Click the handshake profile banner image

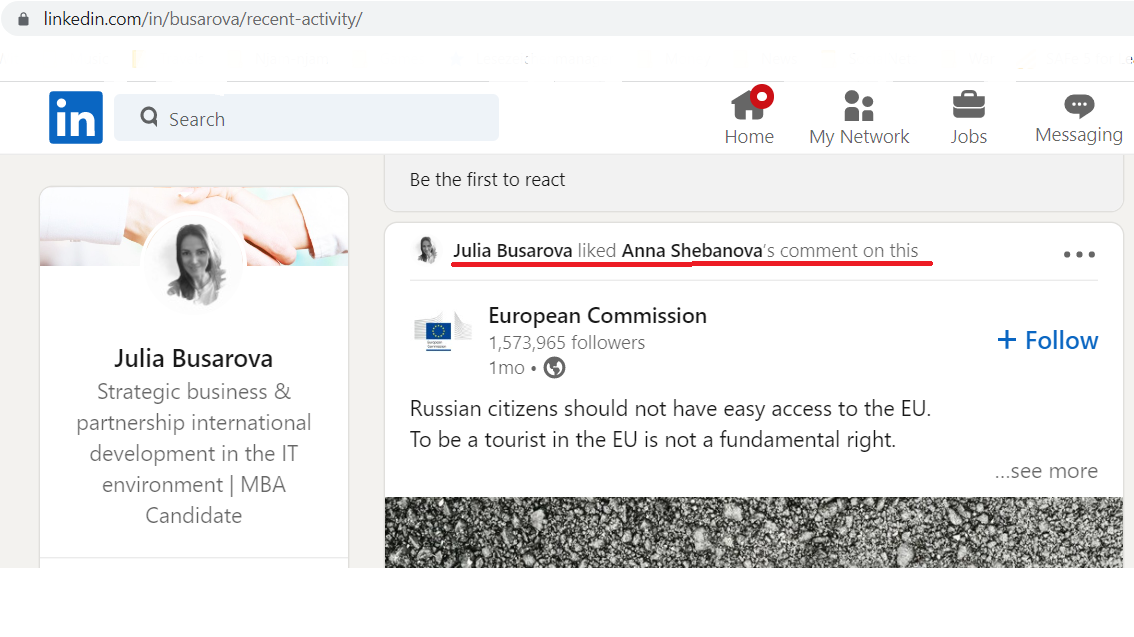click(194, 226)
